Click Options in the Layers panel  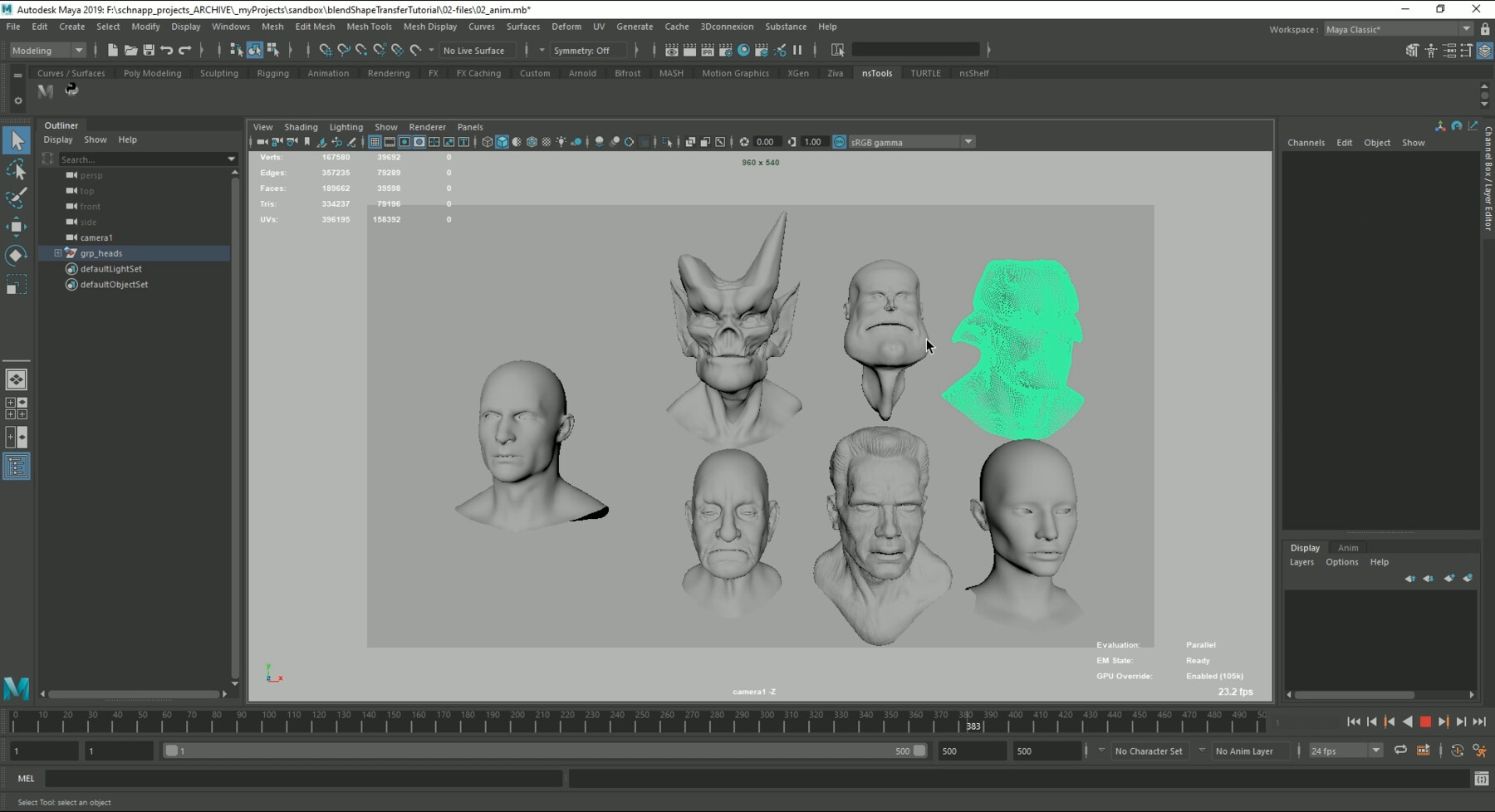pyautogui.click(x=1341, y=562)
